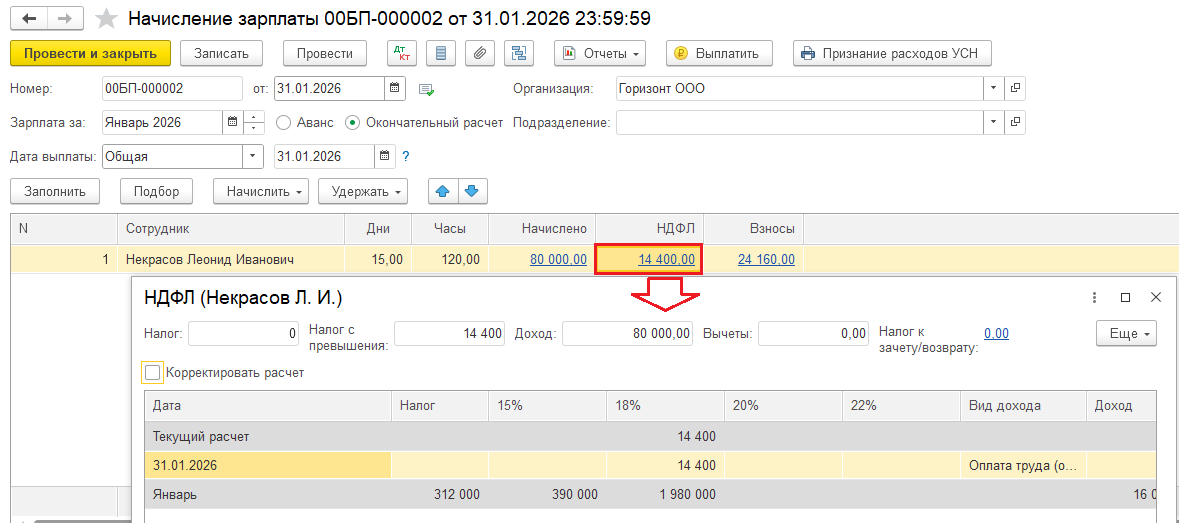Open related documents structure icon
Viewport: 1179px width, 523px height.
[519, 53]
